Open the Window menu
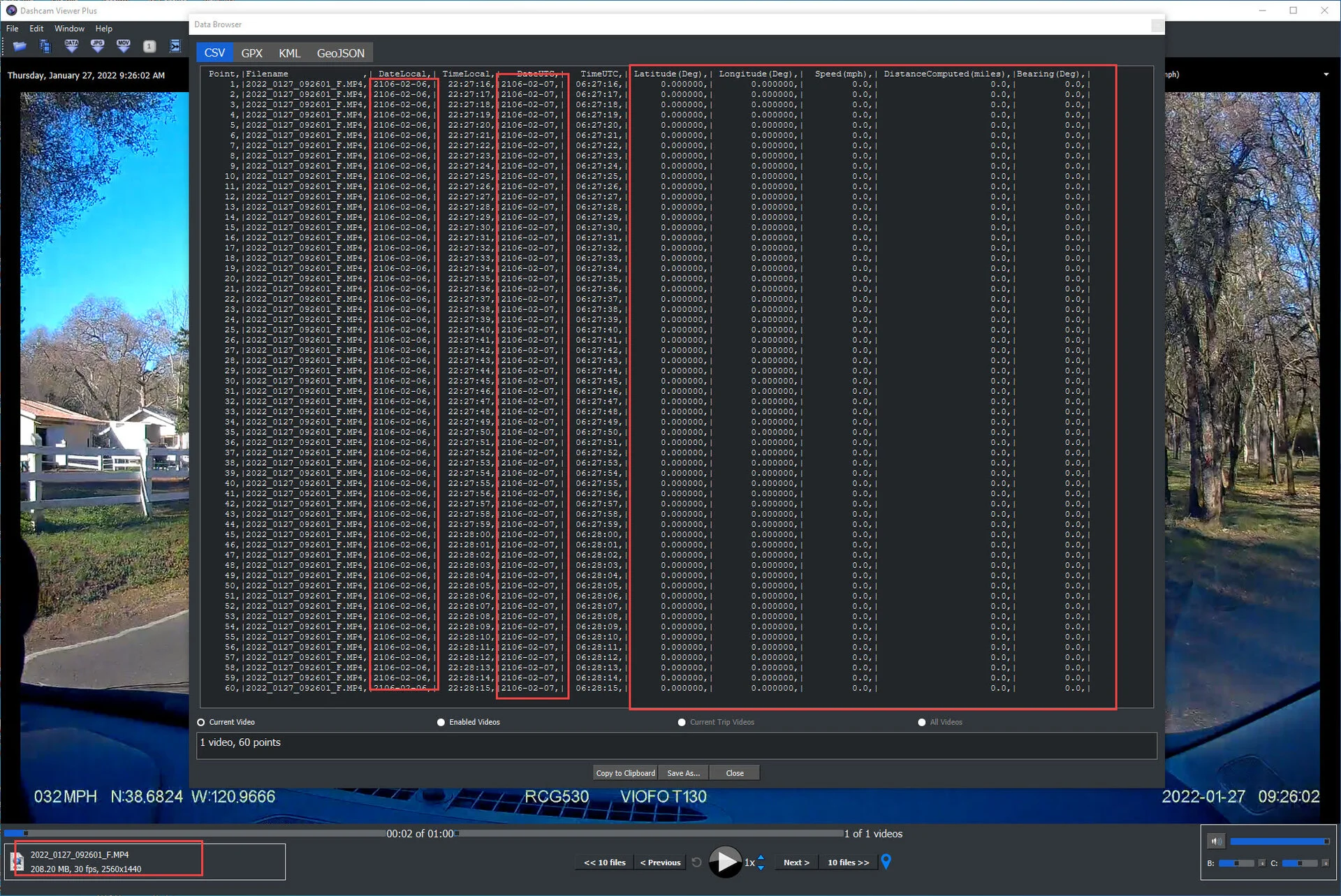The image size is (1341, 896). click(69, 29)
